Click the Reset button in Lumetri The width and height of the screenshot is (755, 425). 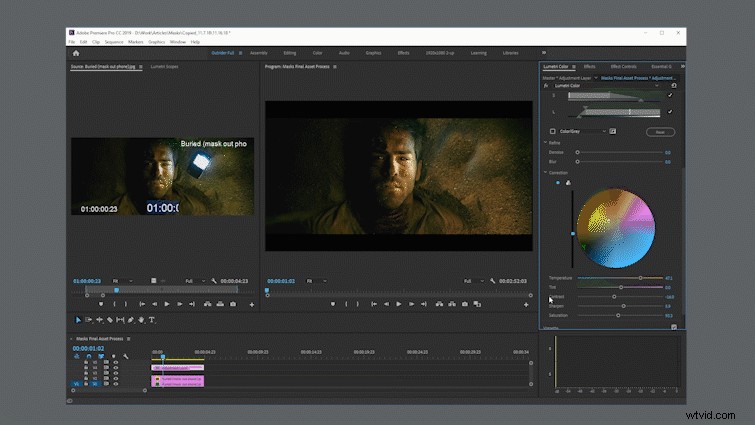660,132
